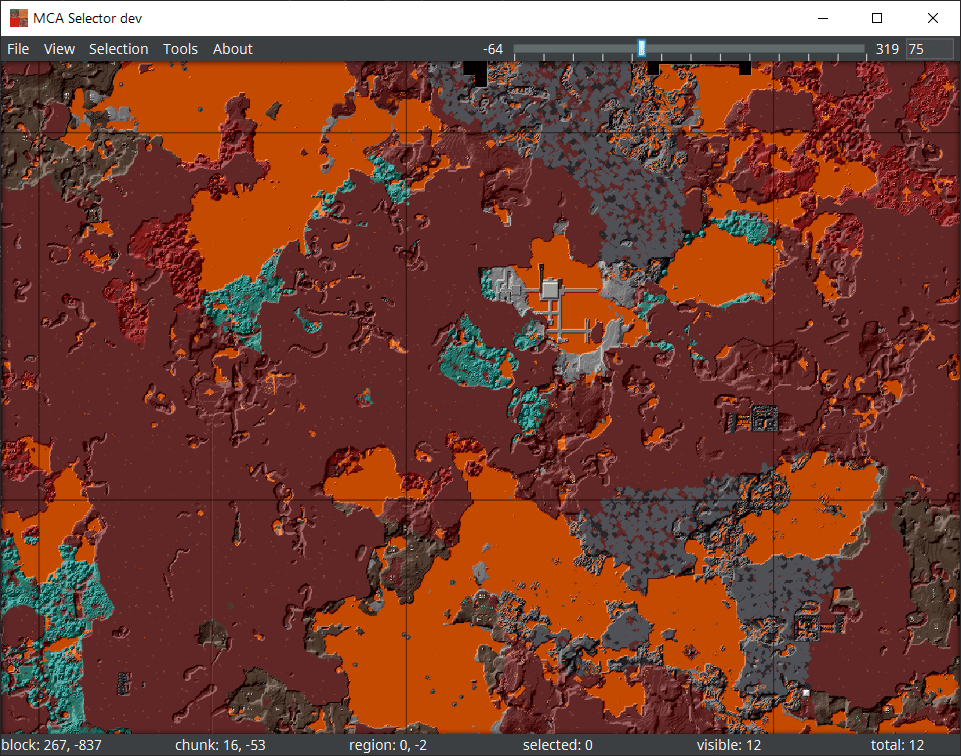Click the blue height slider handle
This screenshot has height=756, width=961.
pyautogui.click(x=640, y=48)
